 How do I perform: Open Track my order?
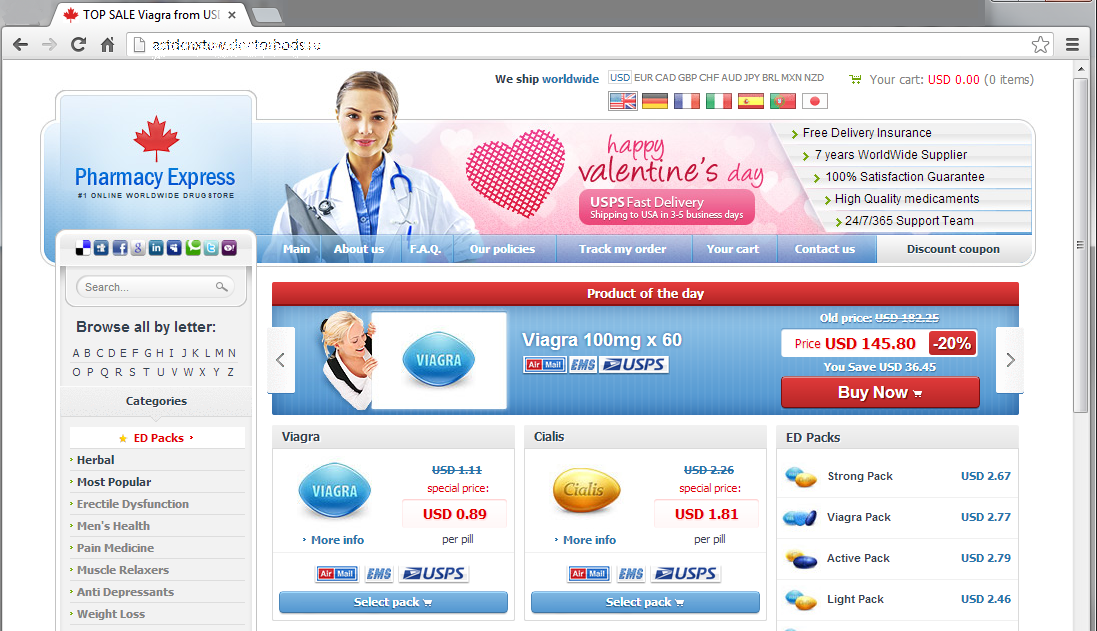tap(623, 249)
